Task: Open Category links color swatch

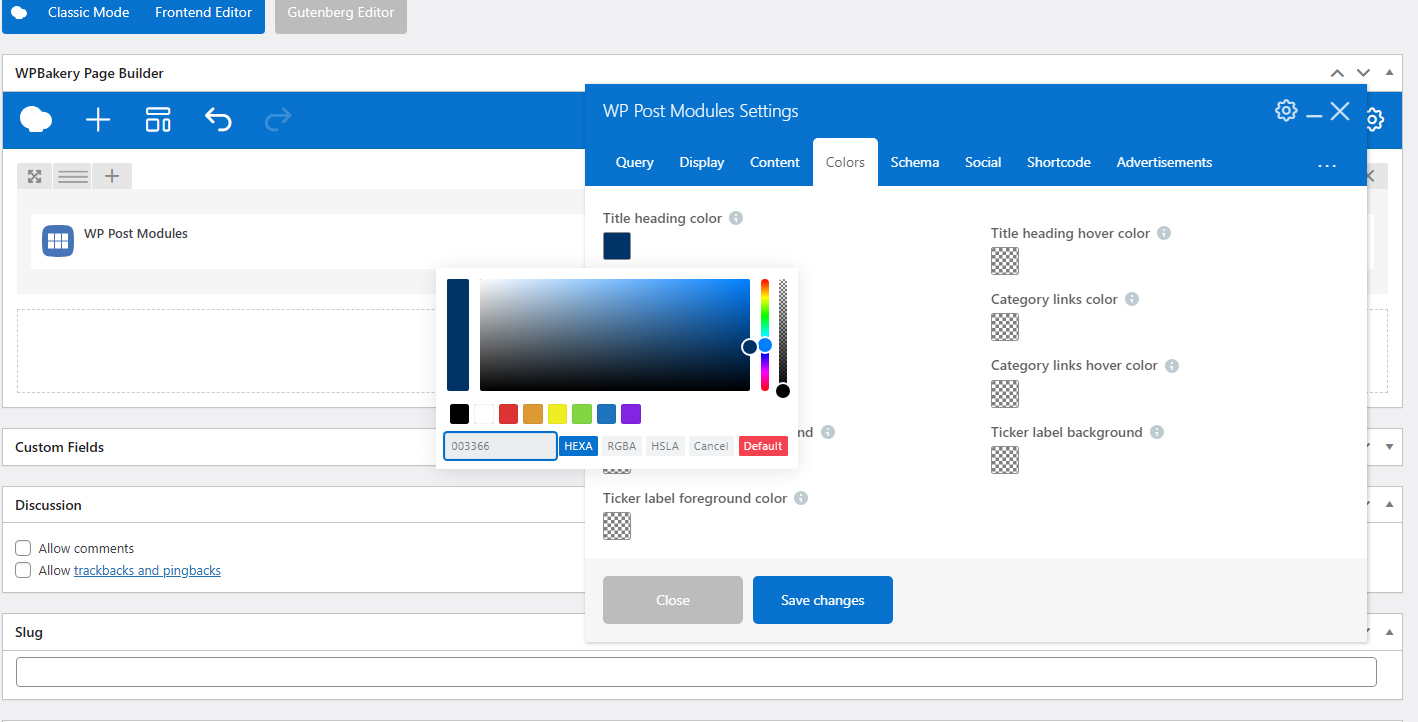Action: point(1005,327)
